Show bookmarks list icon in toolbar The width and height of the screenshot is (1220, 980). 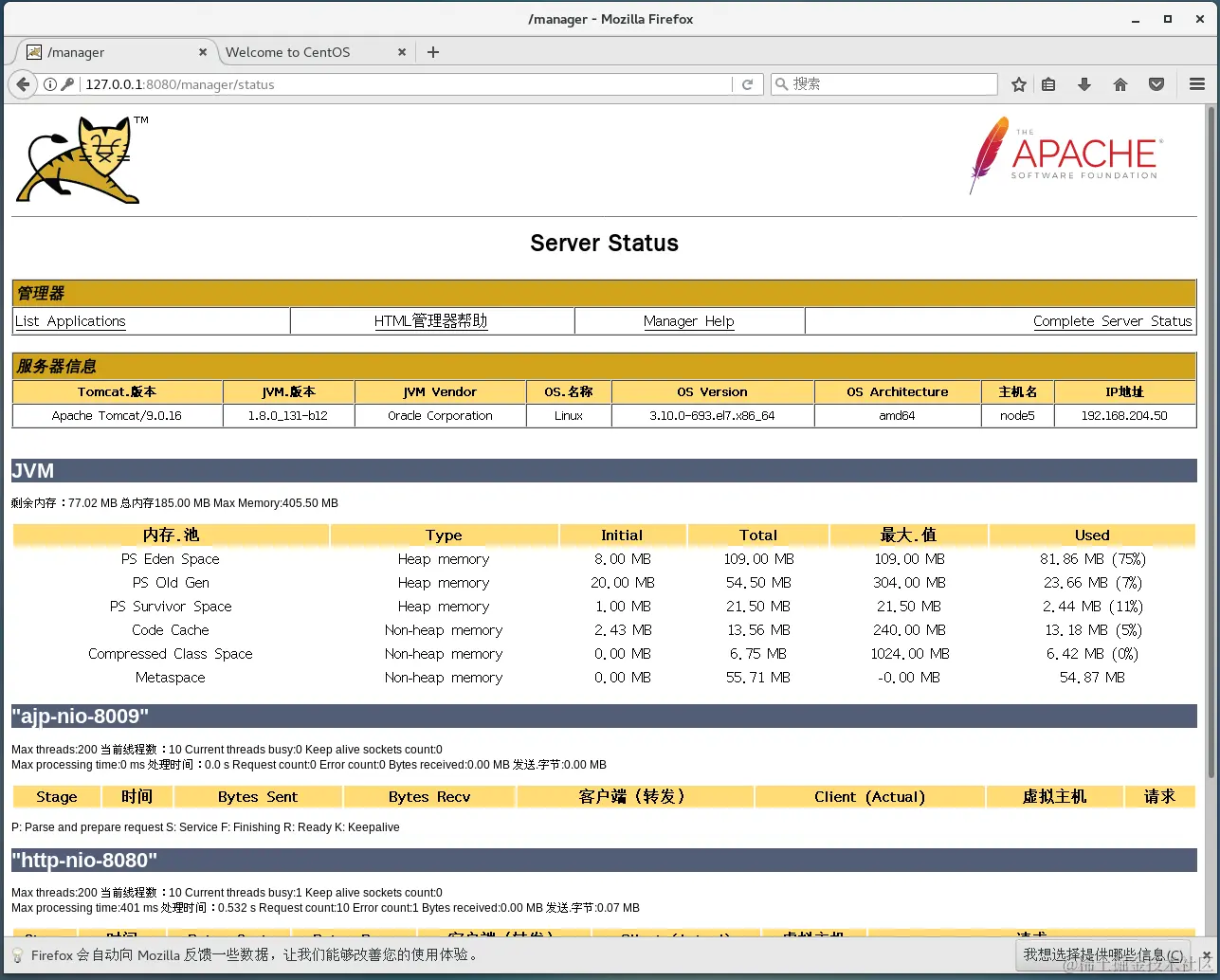click(1048, 84)
